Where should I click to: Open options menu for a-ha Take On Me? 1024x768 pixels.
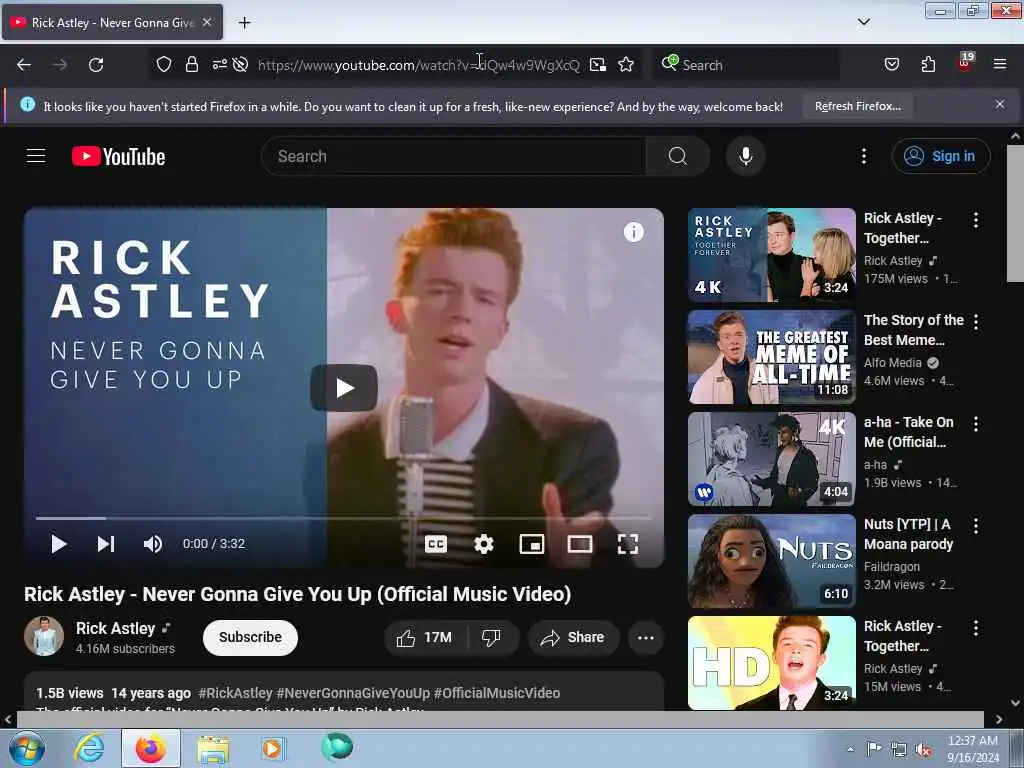[976, 423]
